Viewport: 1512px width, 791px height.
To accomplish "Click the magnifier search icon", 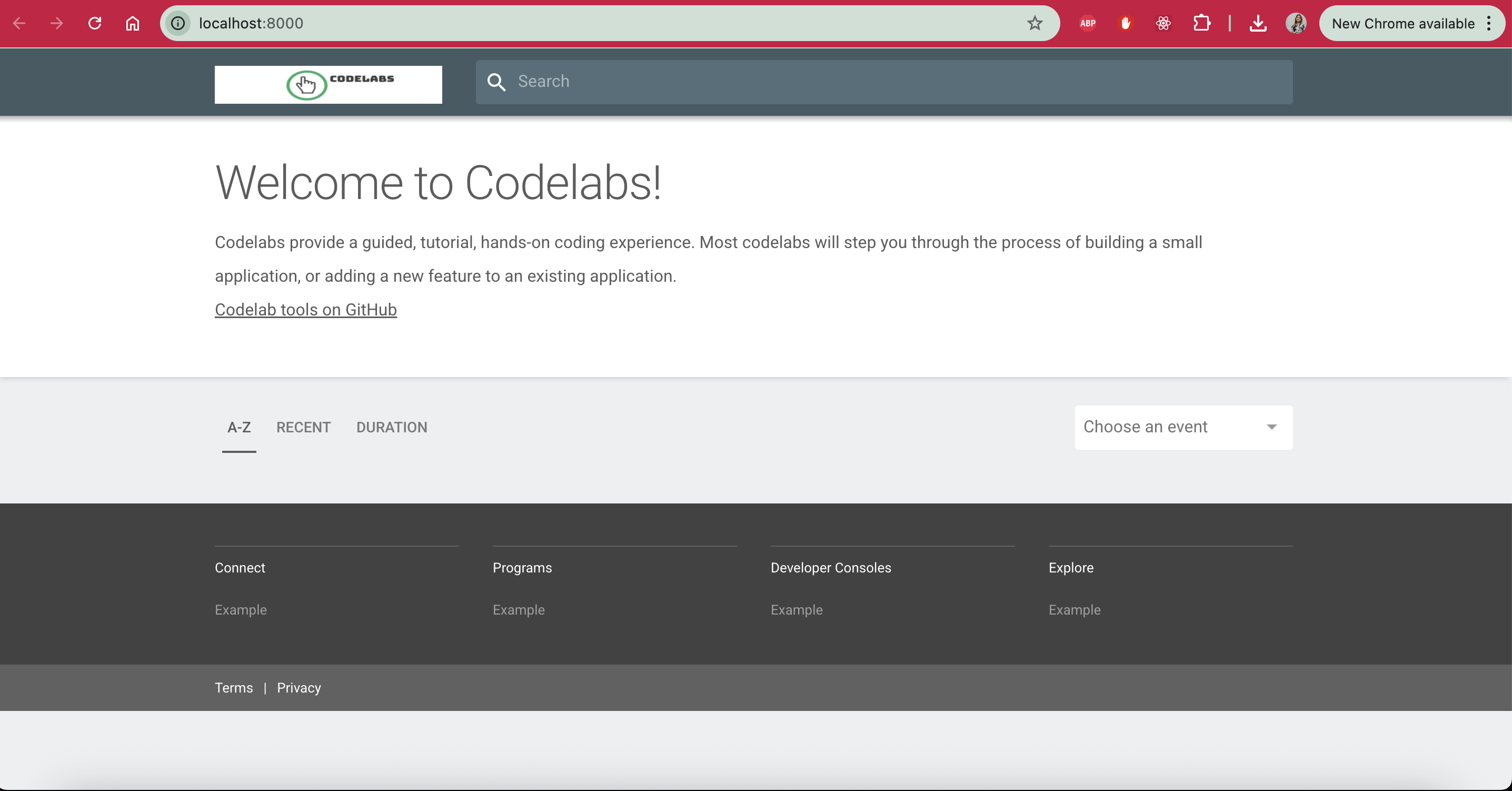I will (x=496, y=82).
